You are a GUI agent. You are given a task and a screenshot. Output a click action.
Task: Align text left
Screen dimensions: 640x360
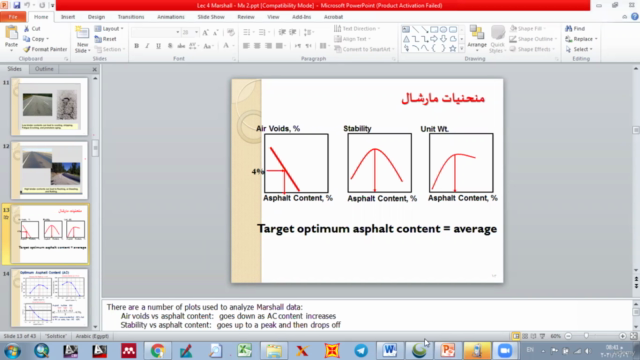(x=246, y=46)
